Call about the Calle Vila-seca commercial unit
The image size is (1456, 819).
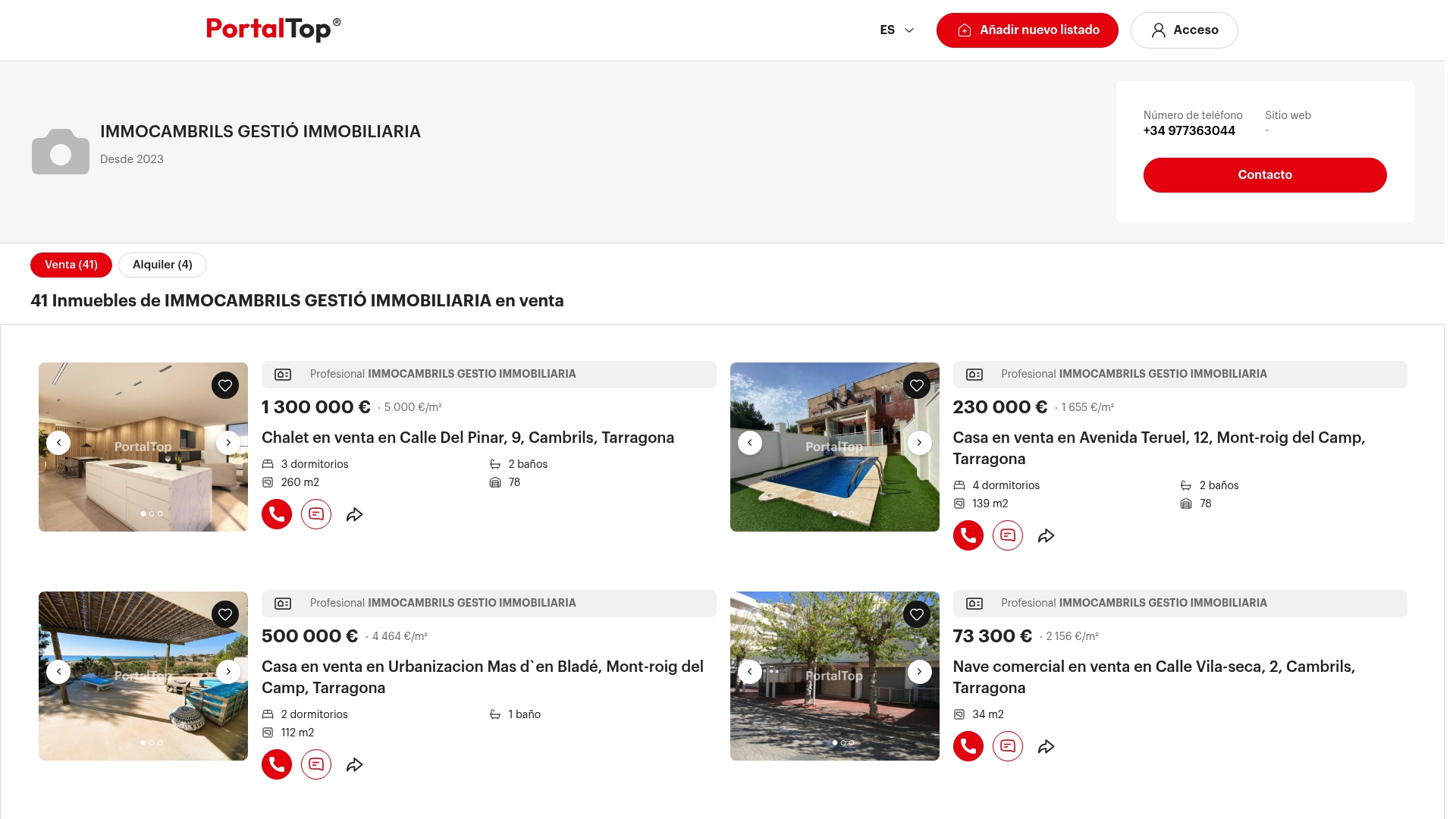(968, 746)
